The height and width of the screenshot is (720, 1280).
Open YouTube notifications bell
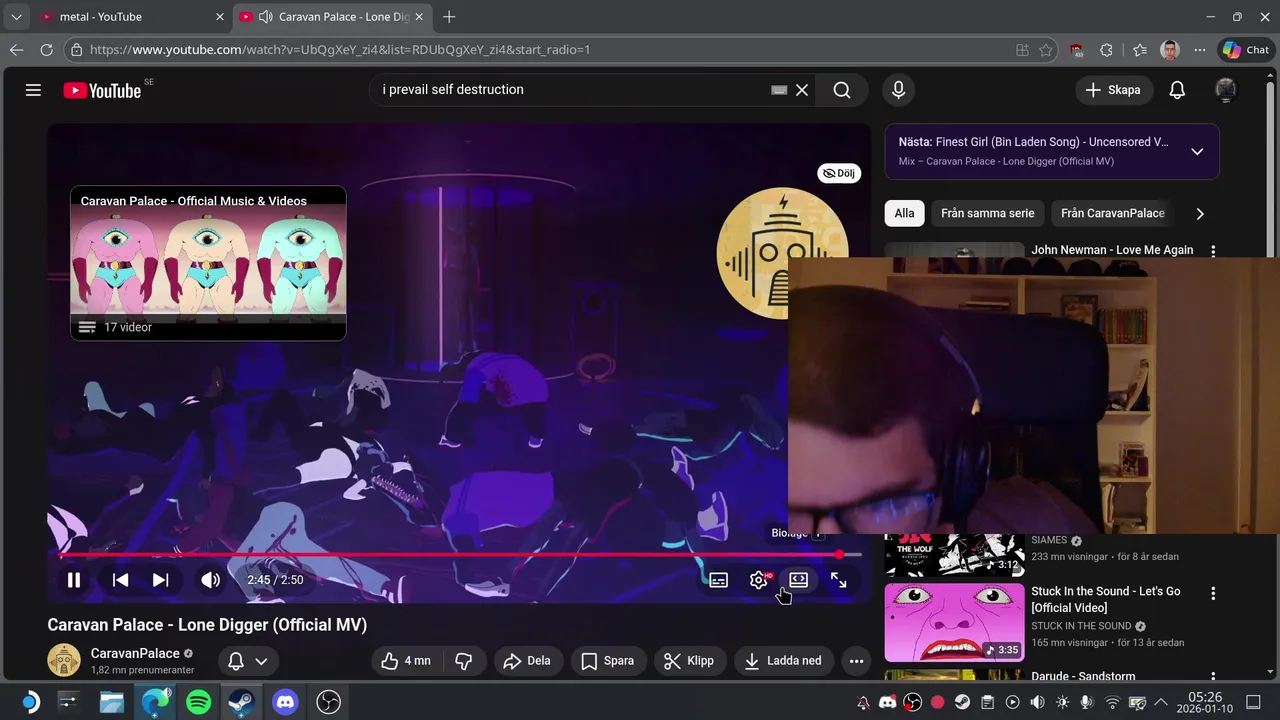point(1177,90)
